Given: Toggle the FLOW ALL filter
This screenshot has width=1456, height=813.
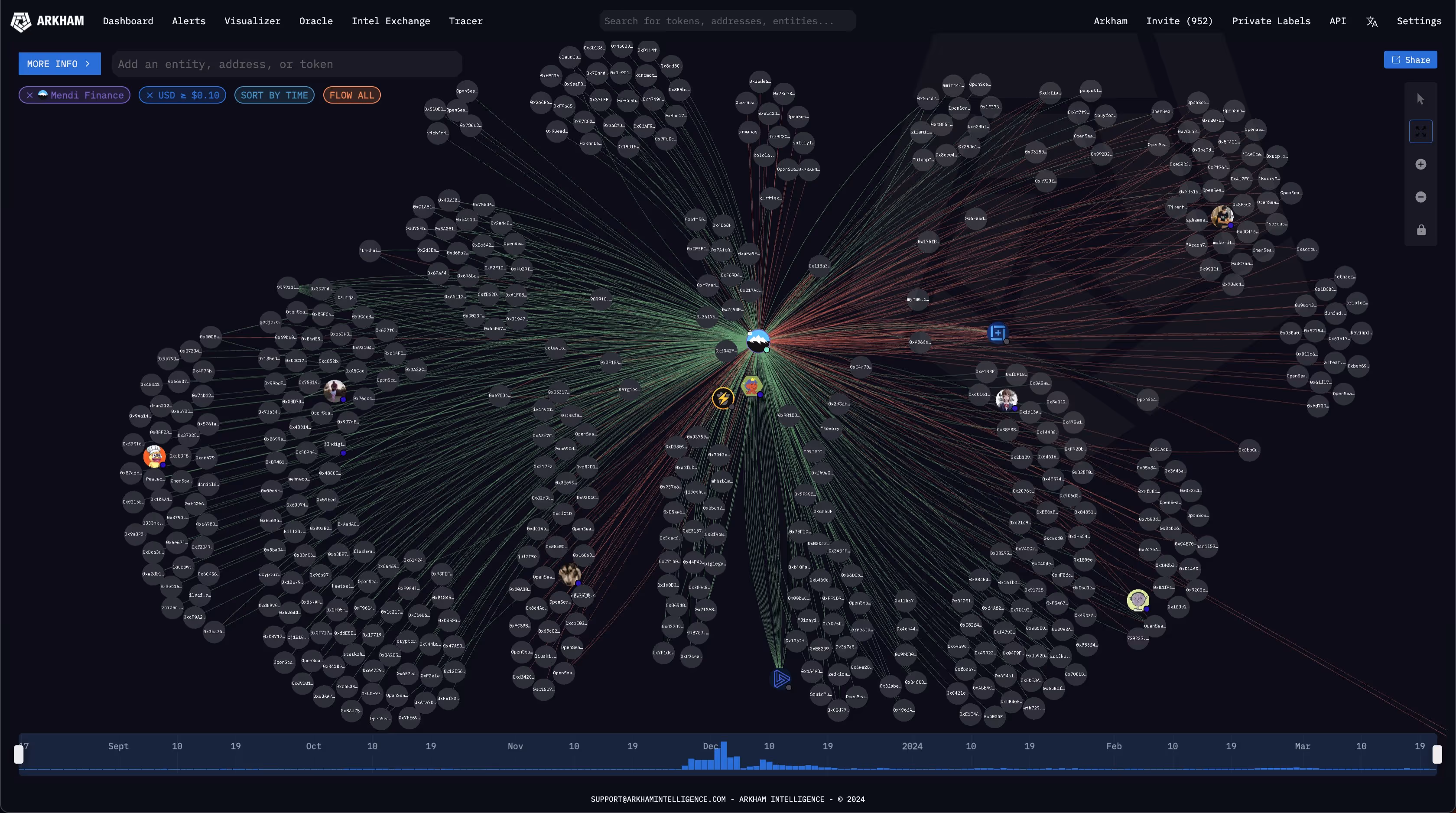Looking at the screenshot, I should click(x=351, y=95).
